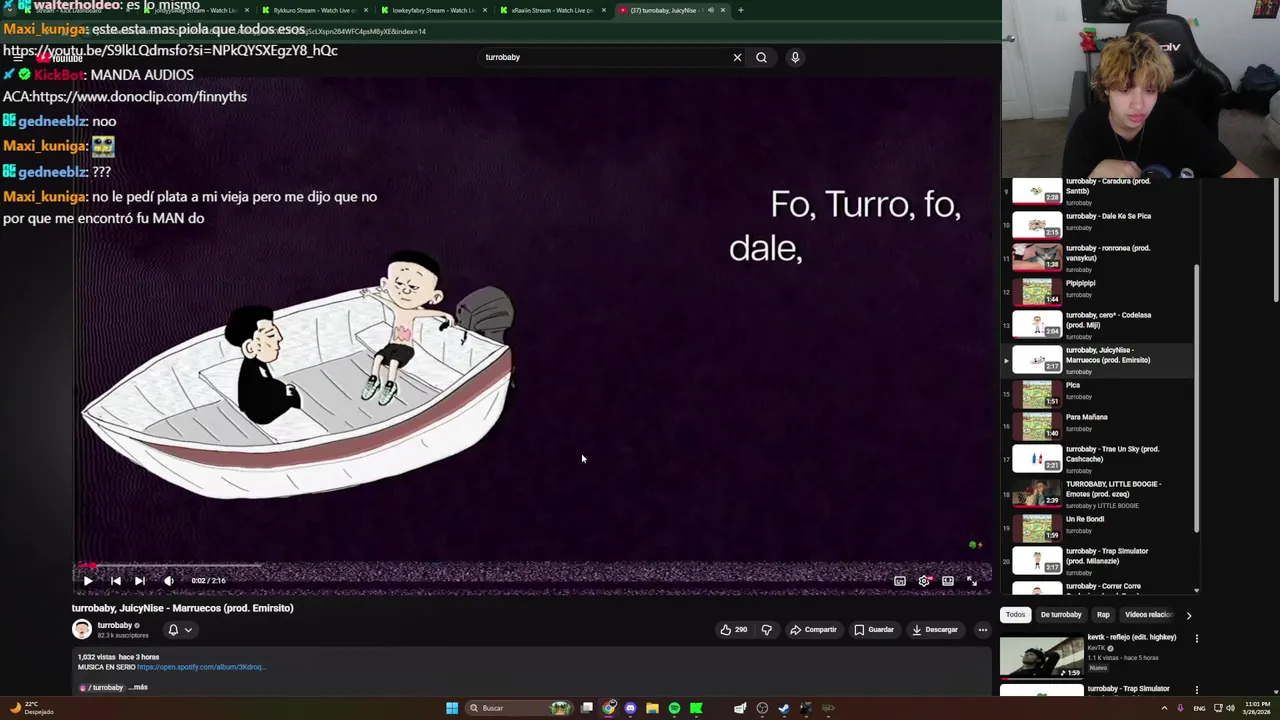The width and height of the screenshot is (1280, 720).
Task: Expand description with ...más
Action: click(139, 687)
